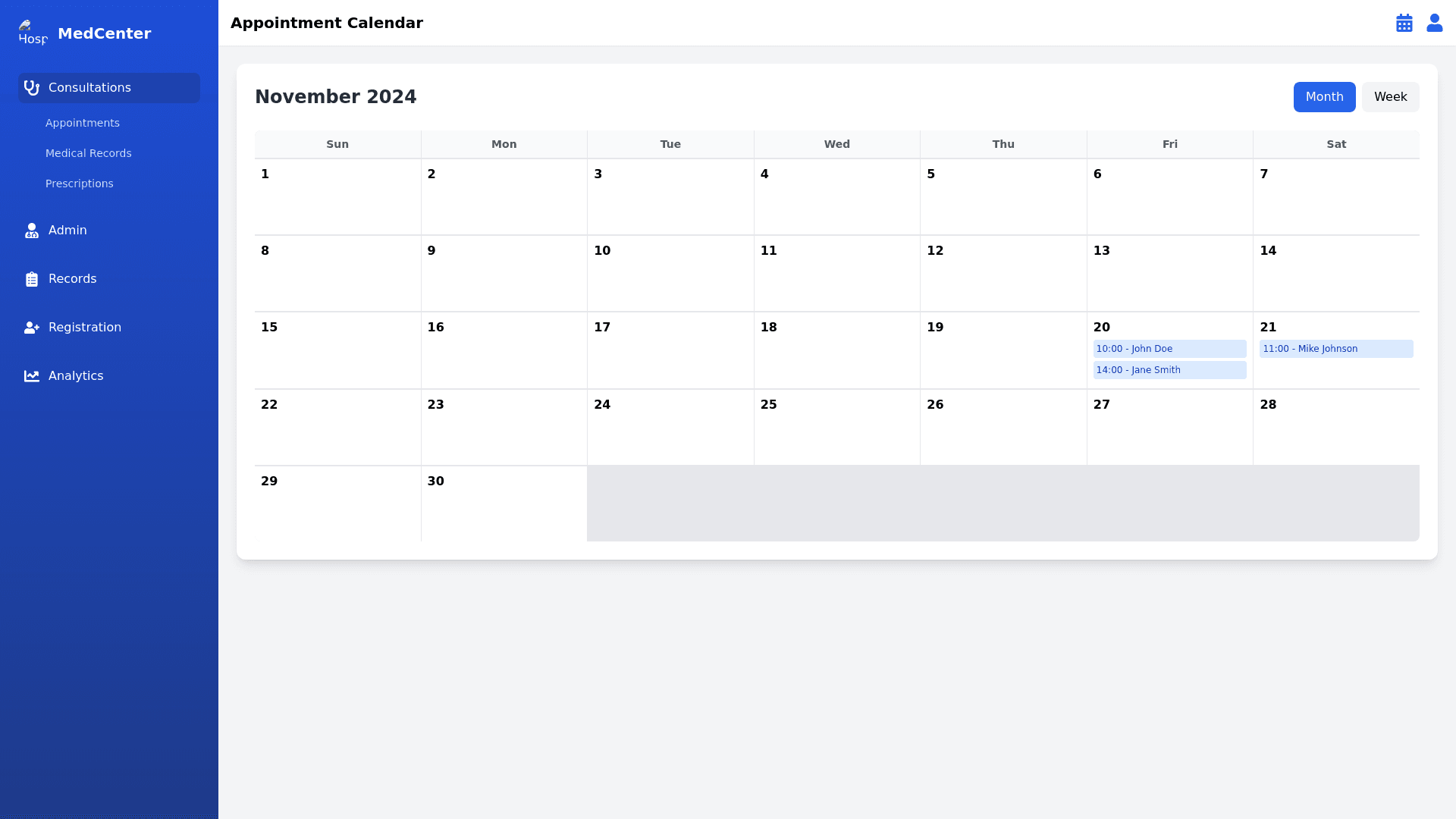Switch calendar to Month view
The height and width of the screenshot is (819, 1456).
pos(1324,97)
